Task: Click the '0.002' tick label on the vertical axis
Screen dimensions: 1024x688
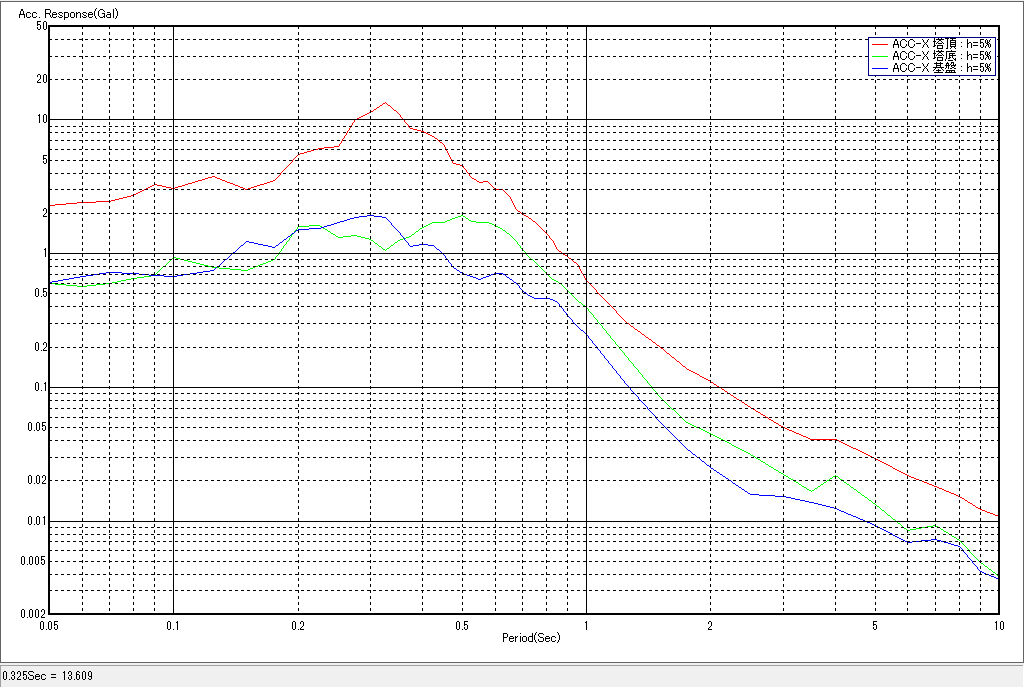Action: (x=36, y=613)
